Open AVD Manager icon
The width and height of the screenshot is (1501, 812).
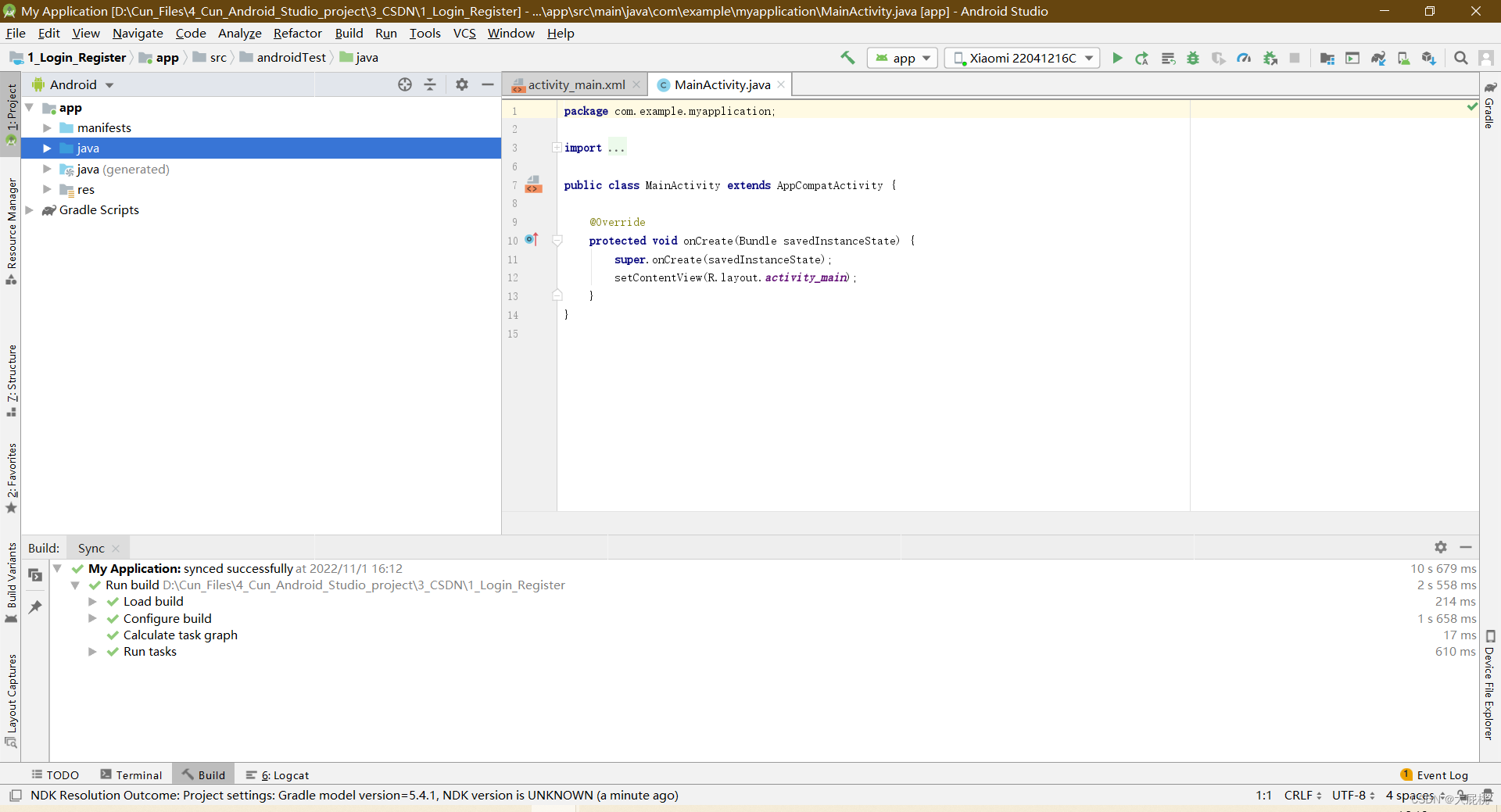(x=1403, y=58)
